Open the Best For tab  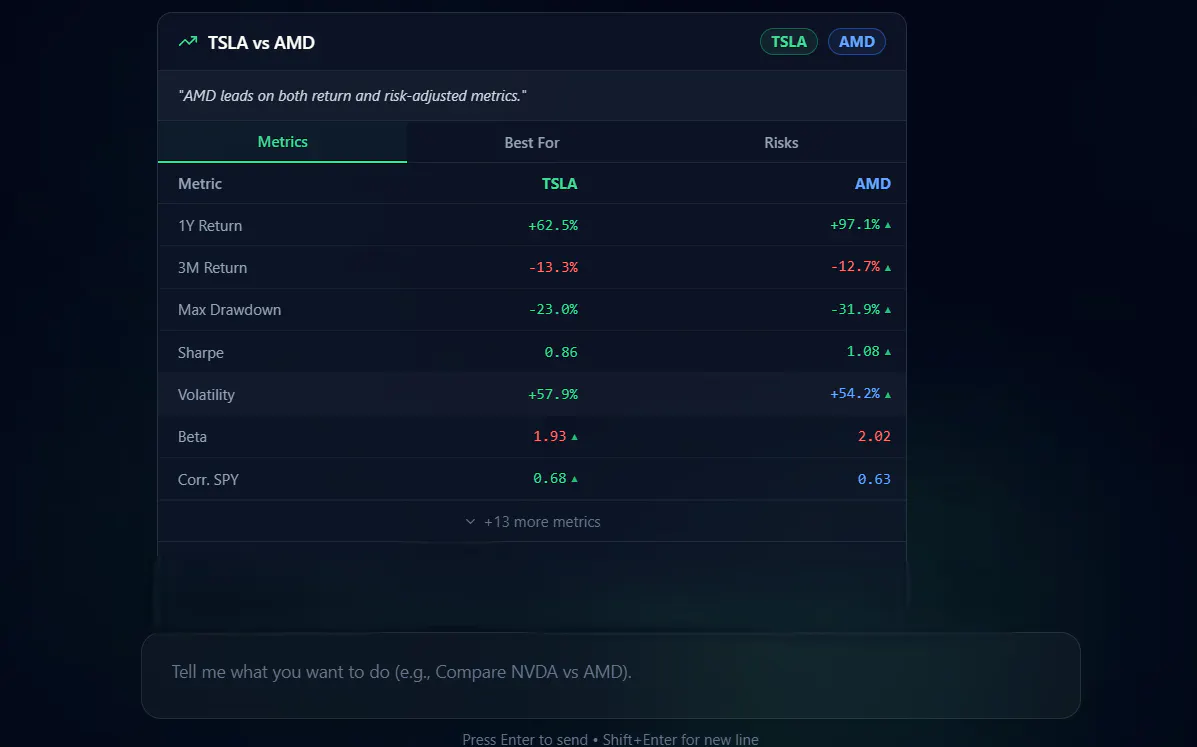coord(531,143)
